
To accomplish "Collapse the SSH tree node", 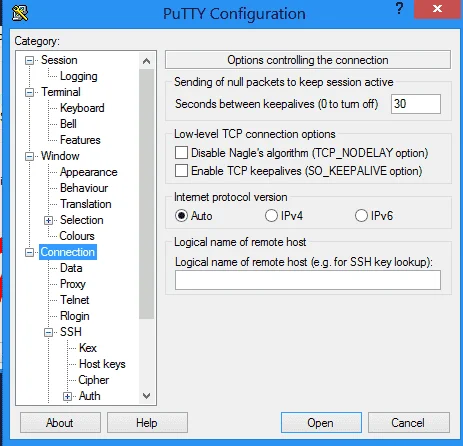I will pos(48,332).
